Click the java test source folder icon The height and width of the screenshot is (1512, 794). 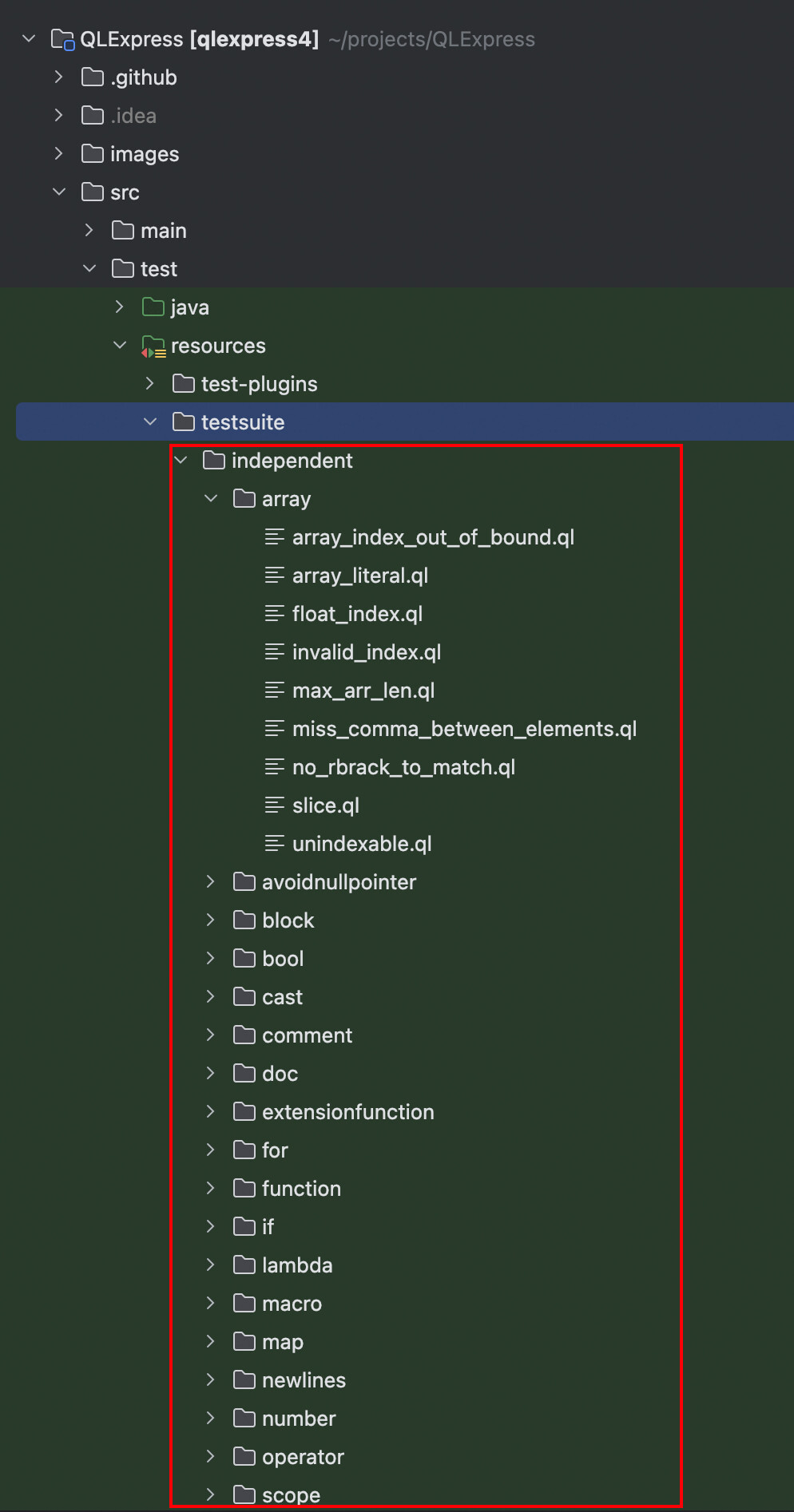(153, 307)
